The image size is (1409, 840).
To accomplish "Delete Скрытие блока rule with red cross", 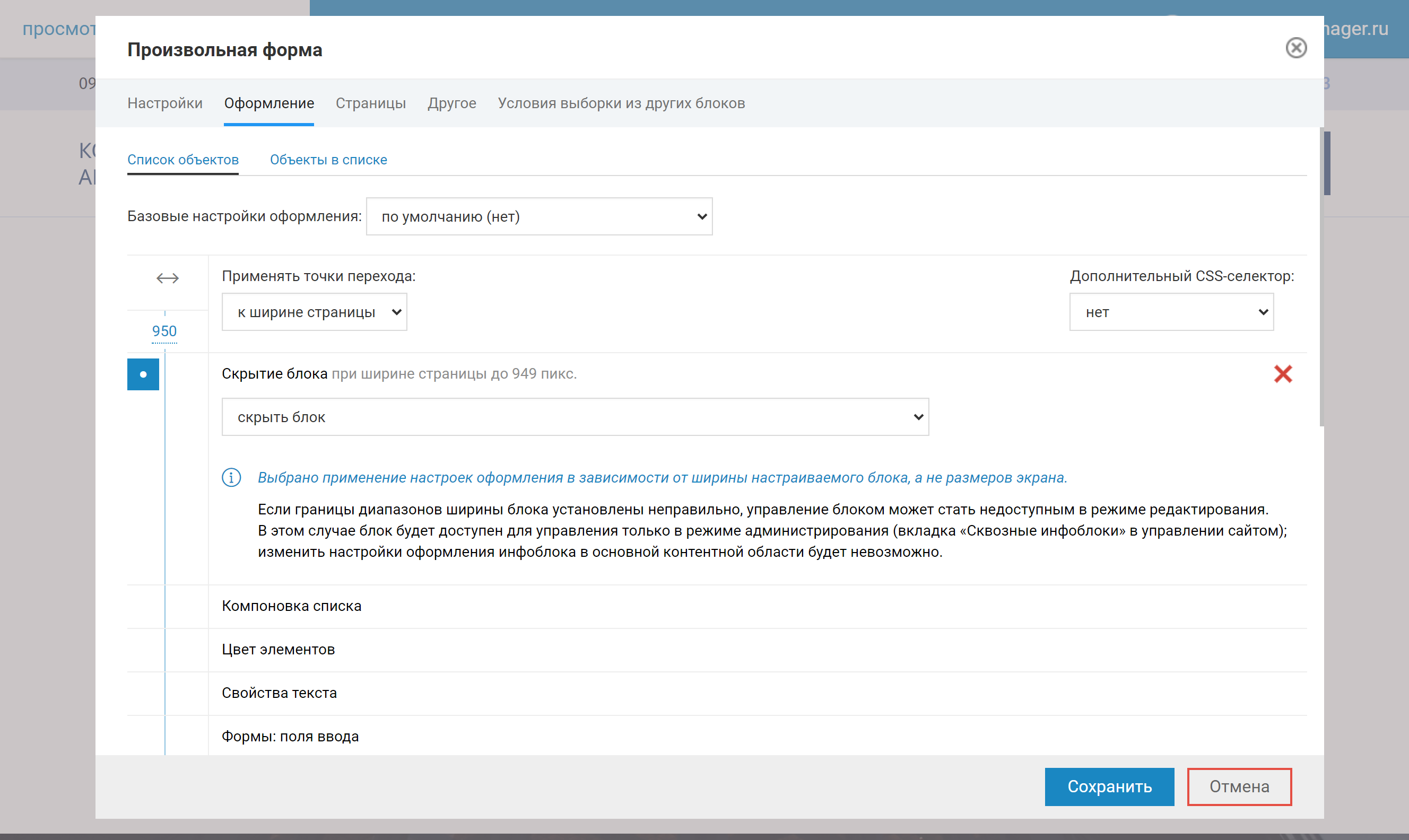I will tap(1282, 373).
